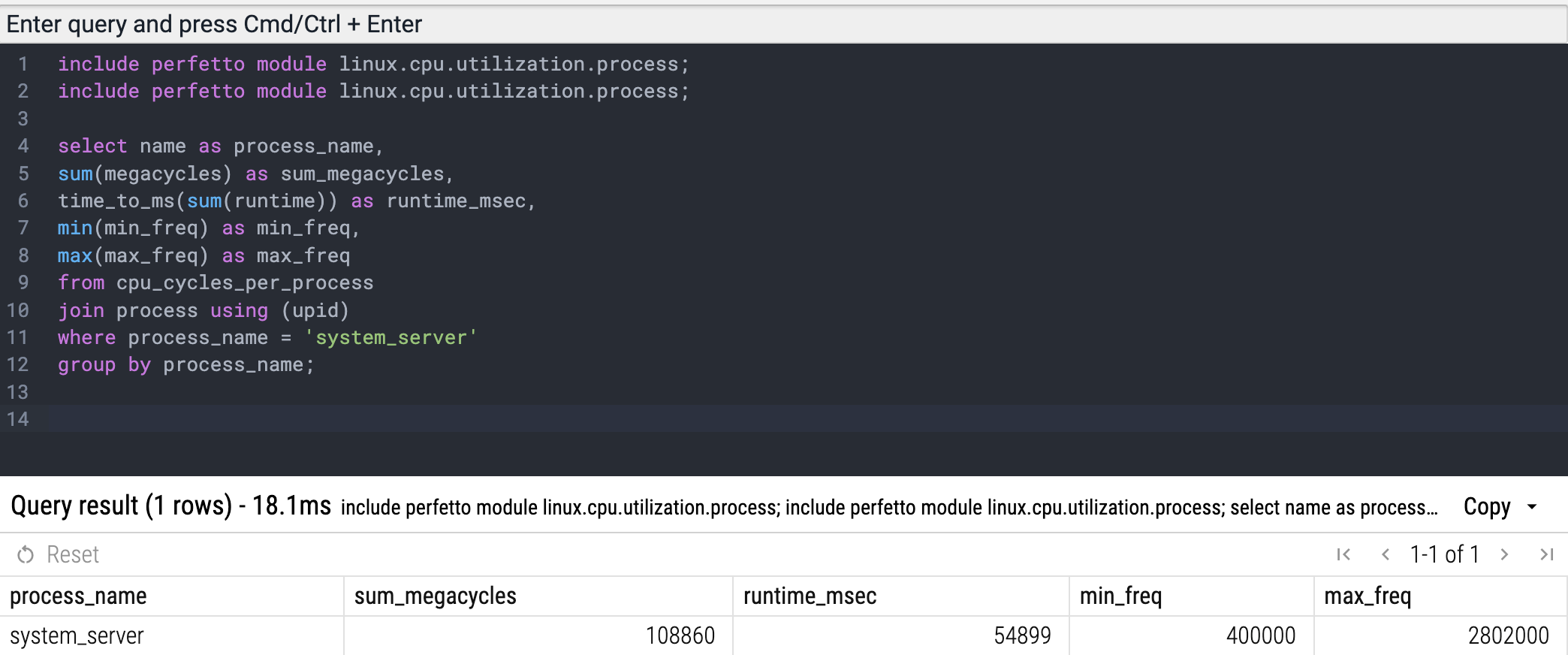
Task: Select the process_name column header
Action: point(78,596)
